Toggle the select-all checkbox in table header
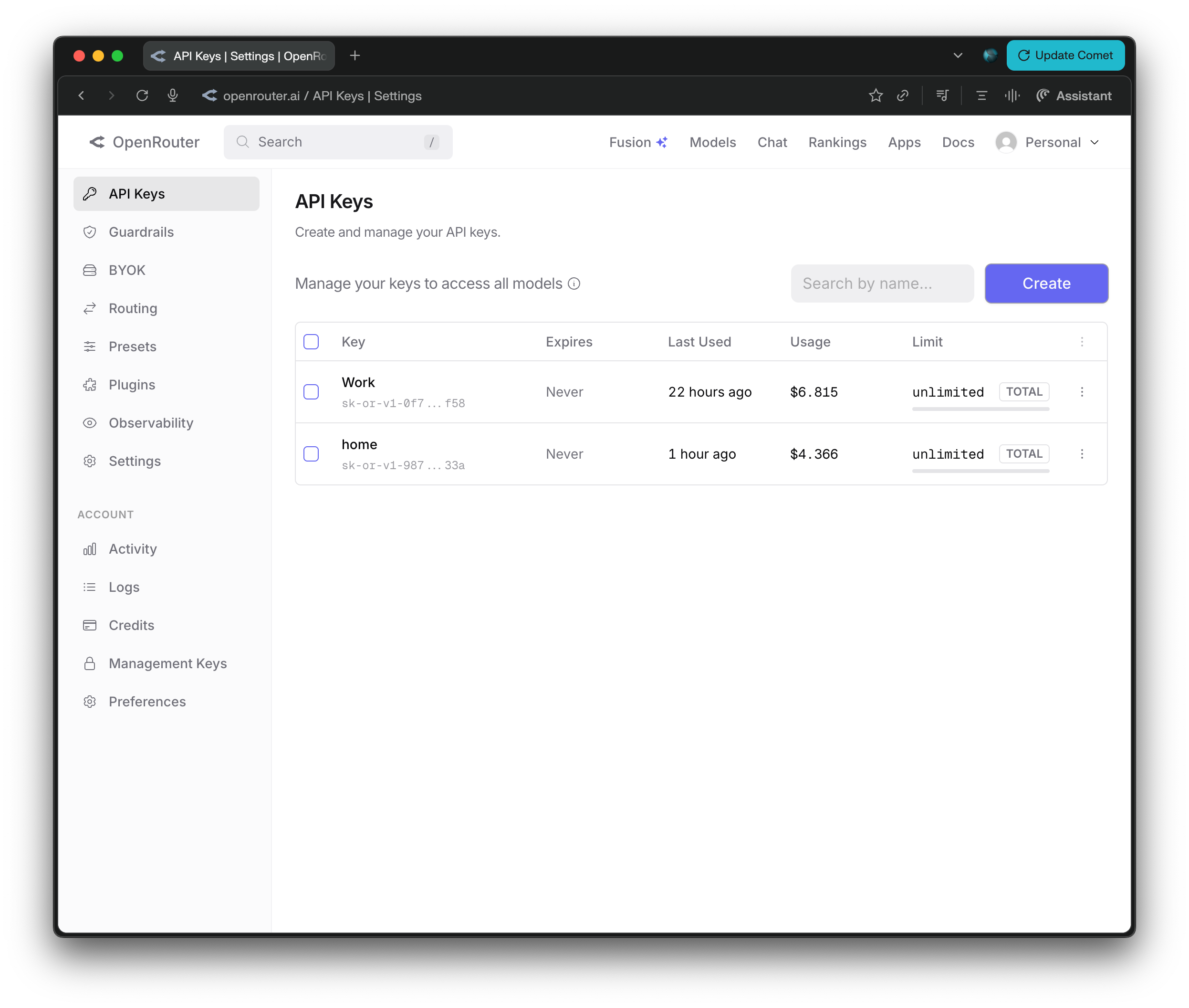Image resolution: width=1189 pixels, height=1008 pixels. click(x=311, y=342)
